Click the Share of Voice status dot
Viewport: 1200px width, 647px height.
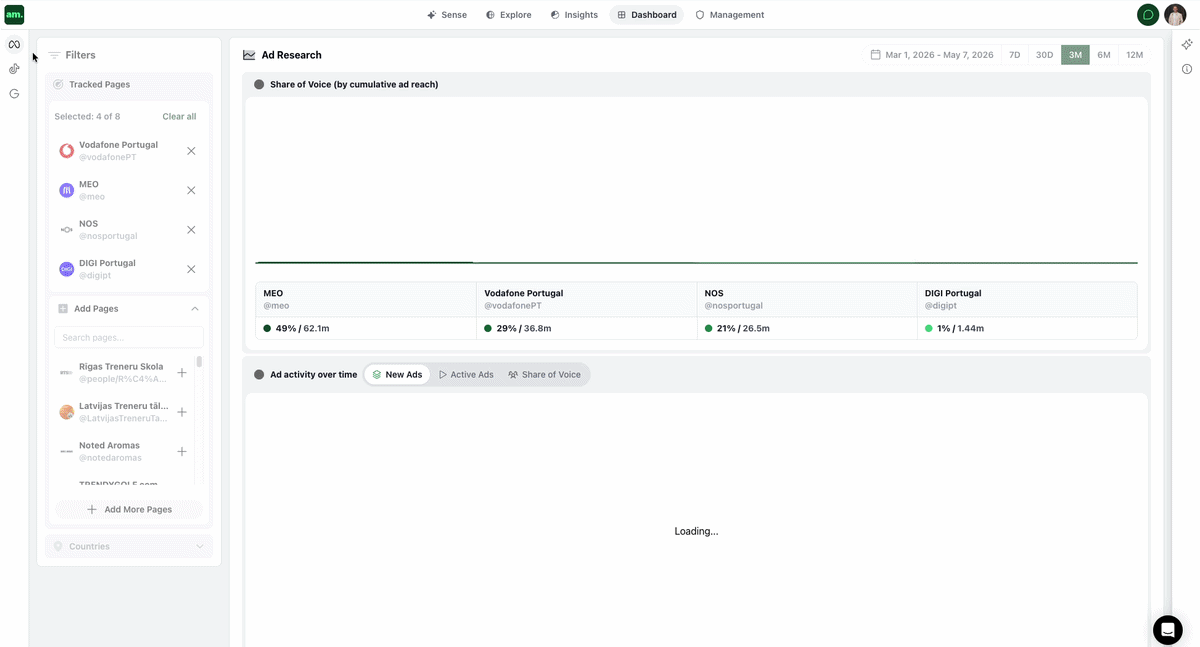[259, 85]
